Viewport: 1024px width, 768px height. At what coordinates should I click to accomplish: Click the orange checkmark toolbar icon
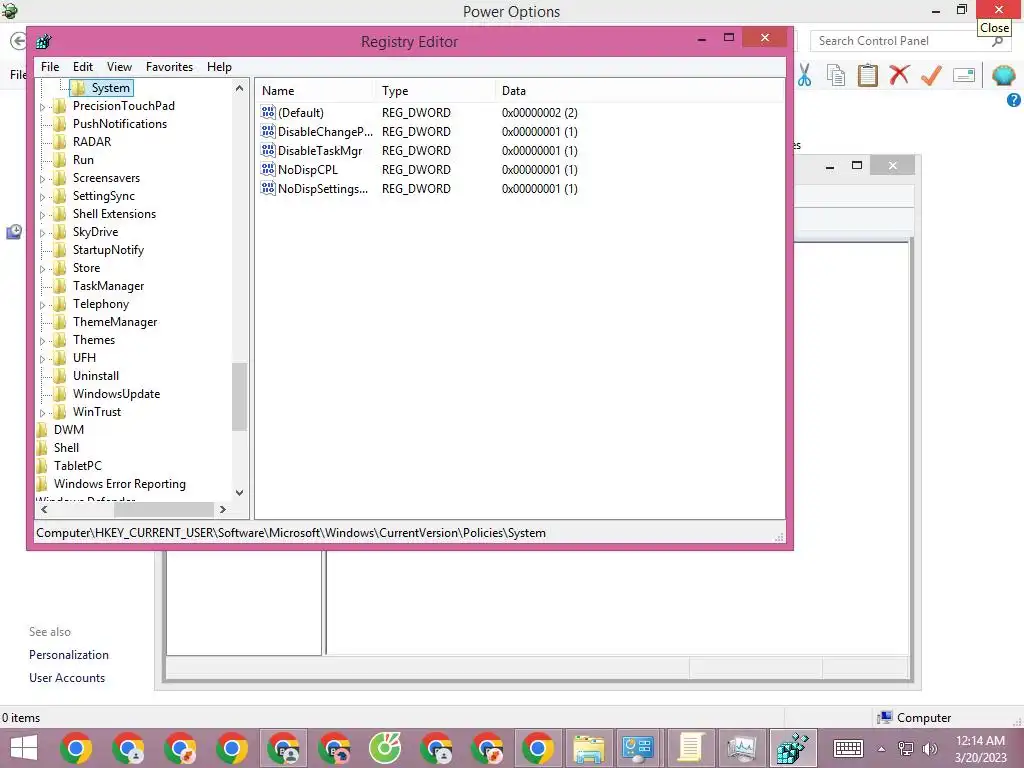[931, 75]
